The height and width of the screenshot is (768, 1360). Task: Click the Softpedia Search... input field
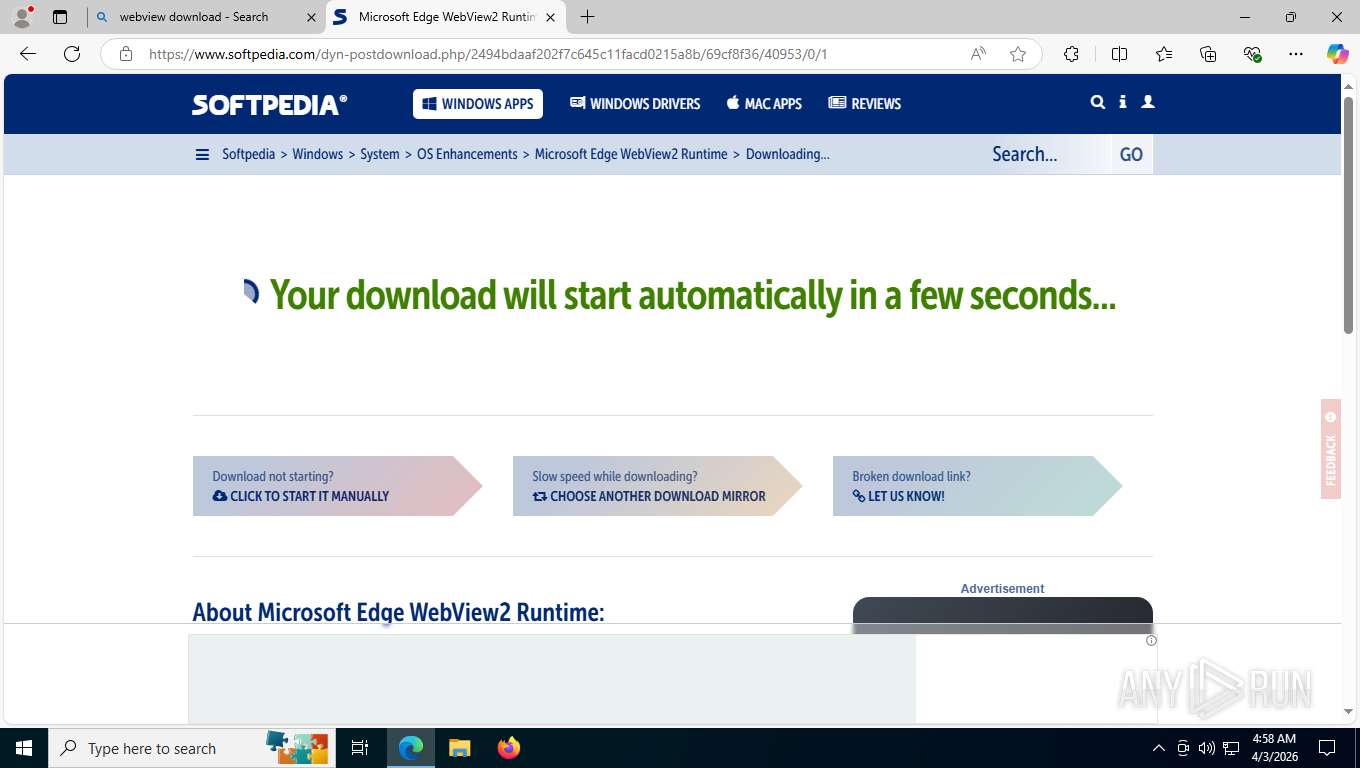coord(1046,154)
